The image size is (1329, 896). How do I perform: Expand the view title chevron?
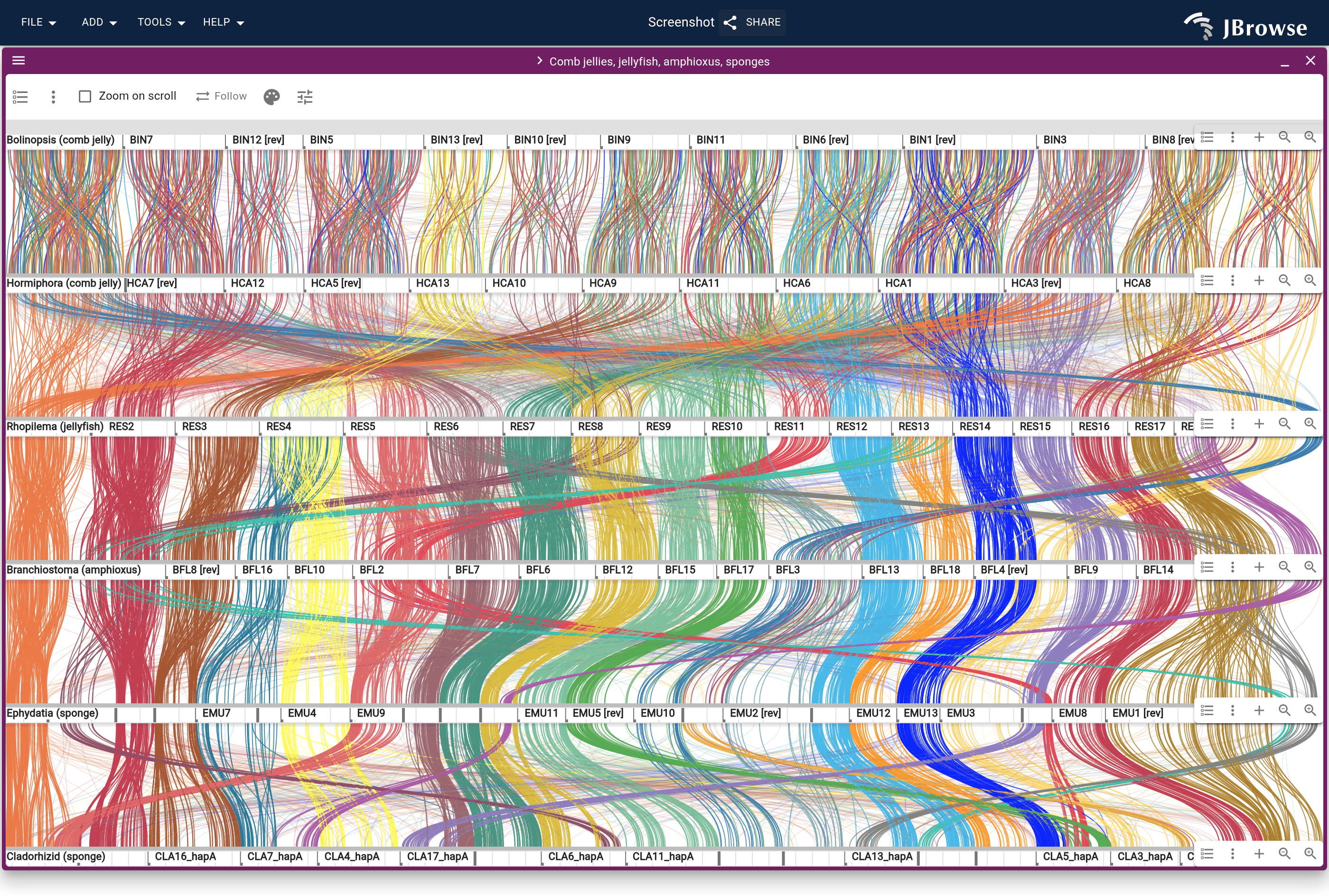tap(539, 61)
